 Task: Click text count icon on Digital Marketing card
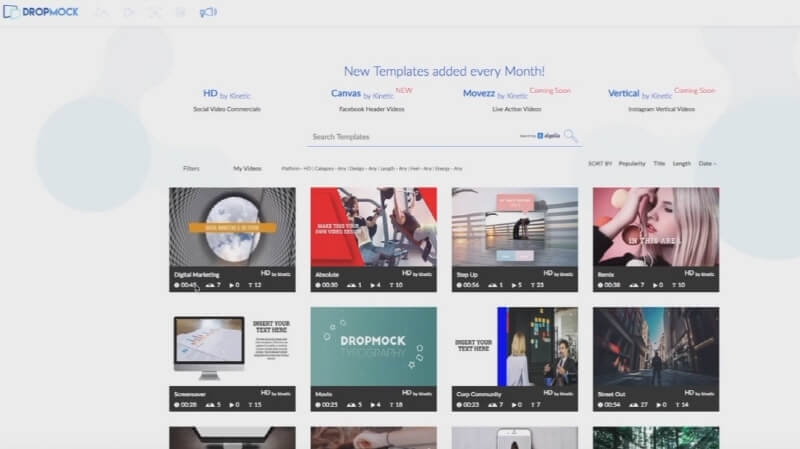[251, 285]
